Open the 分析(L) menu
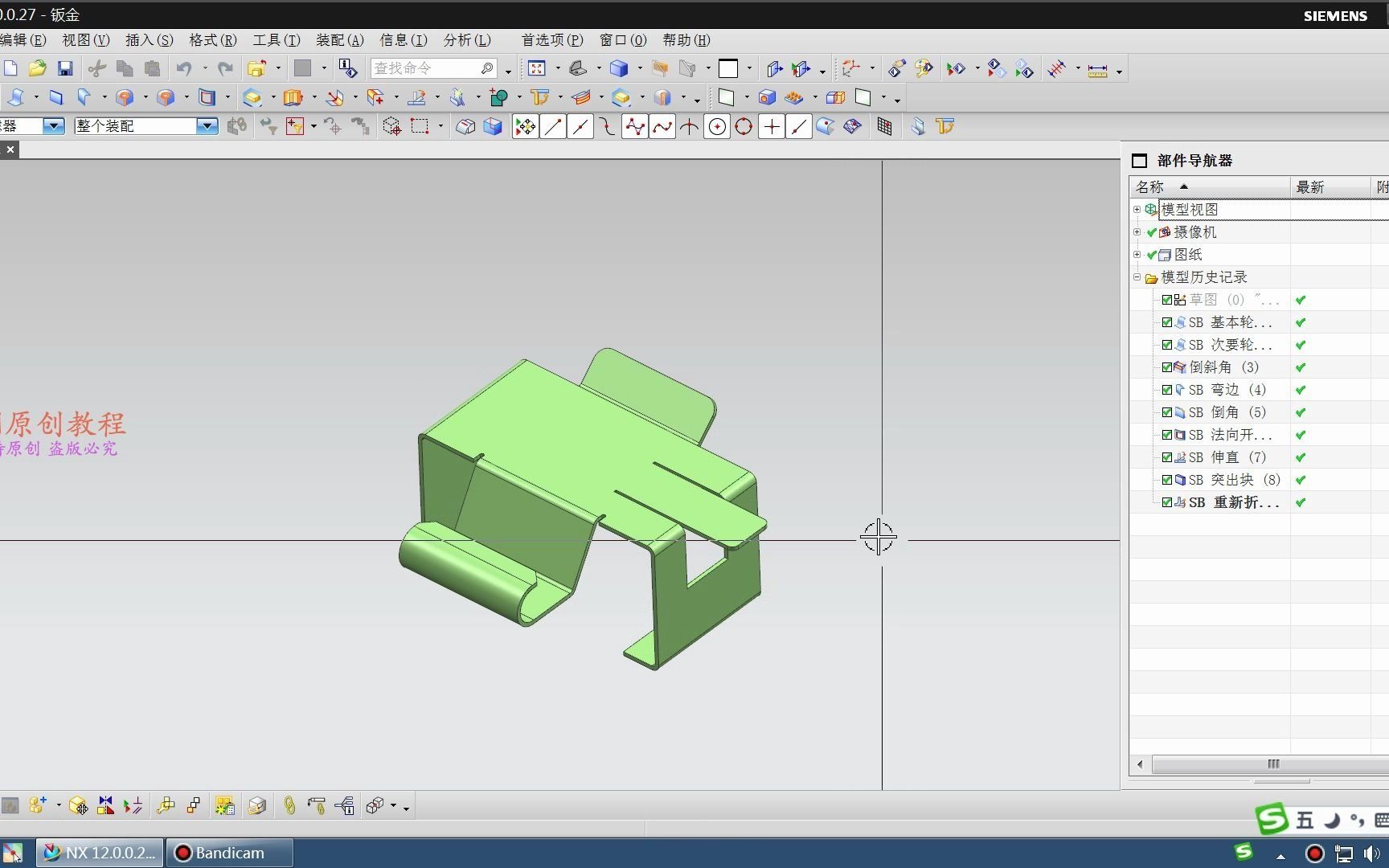Viewport: 1389px width, 868px height. (x=467, y=40)
